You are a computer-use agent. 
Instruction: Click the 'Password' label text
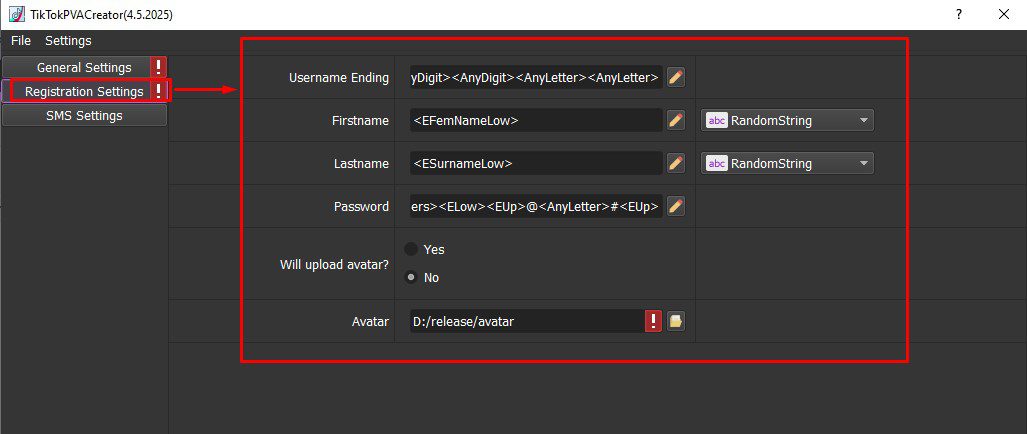click(361, 207)
